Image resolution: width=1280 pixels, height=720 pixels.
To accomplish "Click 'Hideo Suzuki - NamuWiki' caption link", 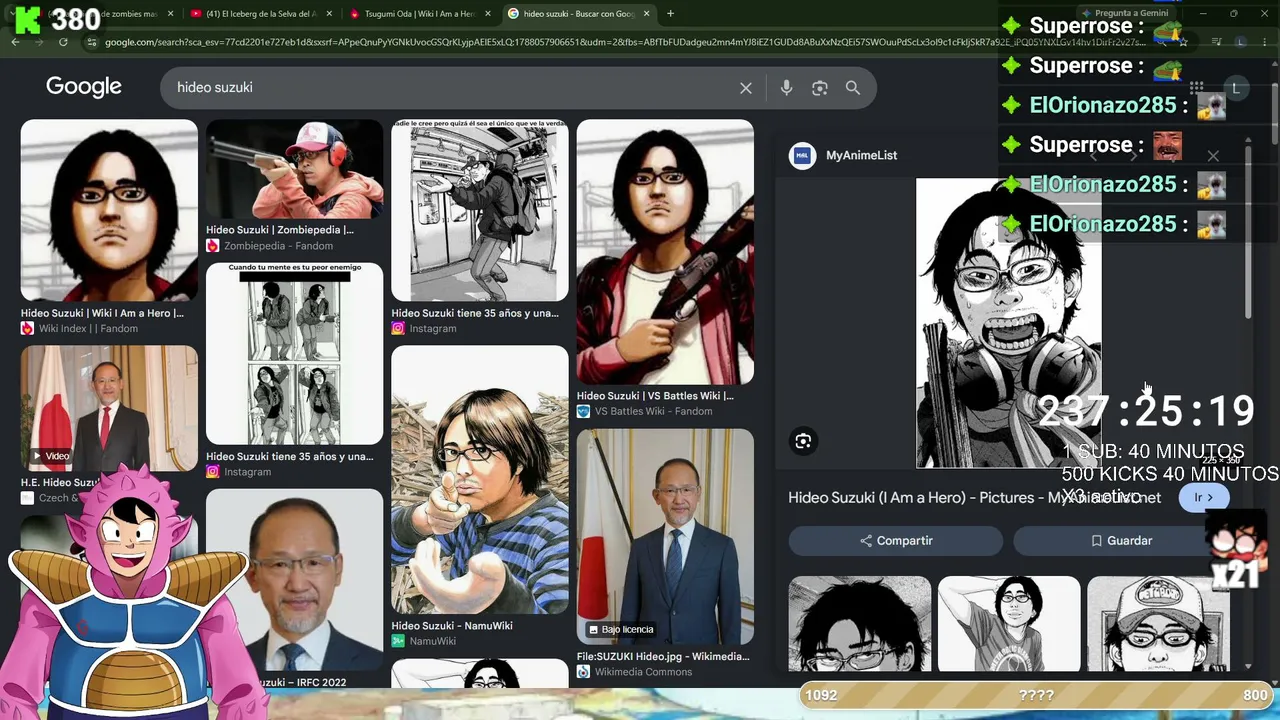I will tap(452, 626).
